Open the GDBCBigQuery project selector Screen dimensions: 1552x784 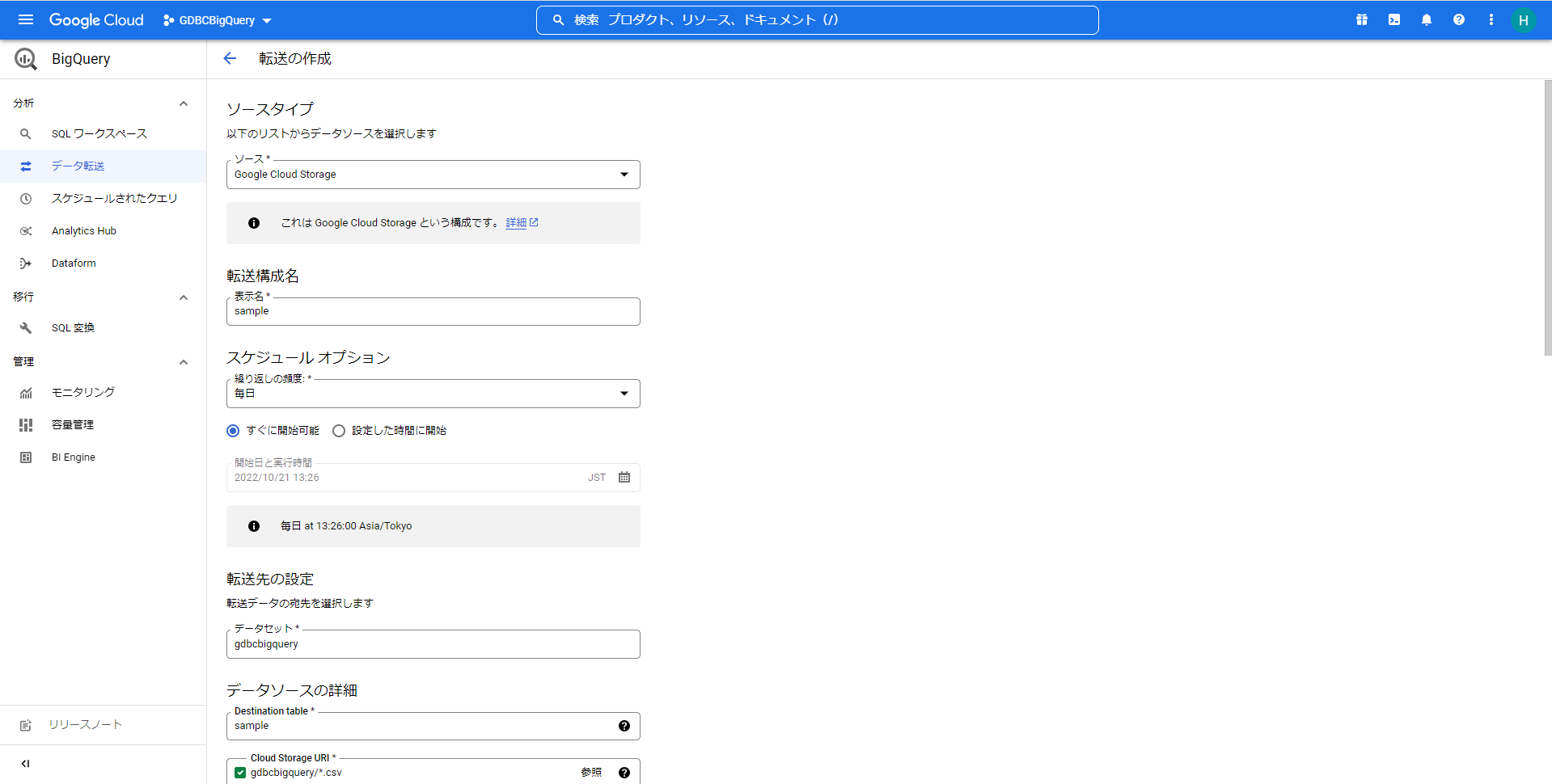click(x=217, y=20)
